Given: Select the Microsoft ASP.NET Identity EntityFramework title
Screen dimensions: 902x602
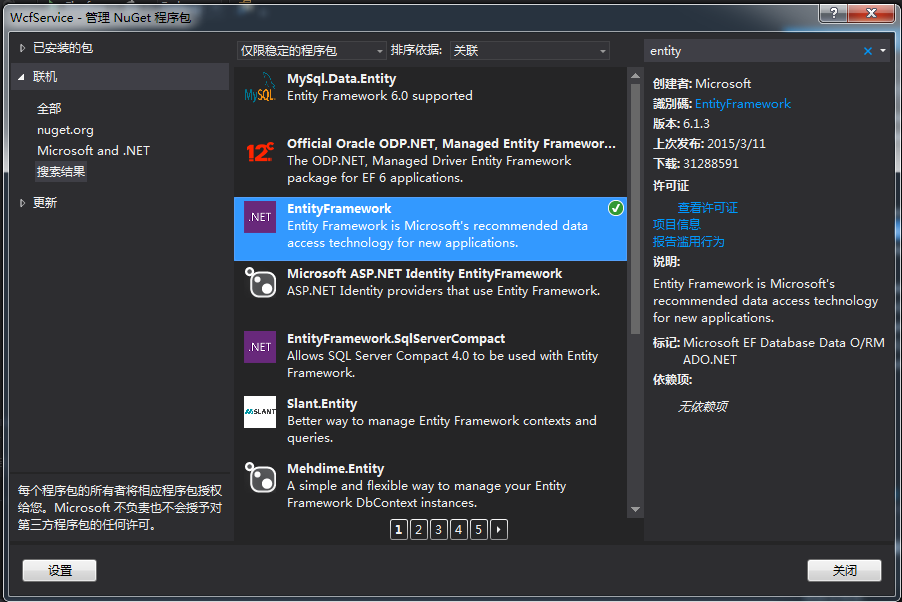Looking at the screenshot, I should click(425, 274).
